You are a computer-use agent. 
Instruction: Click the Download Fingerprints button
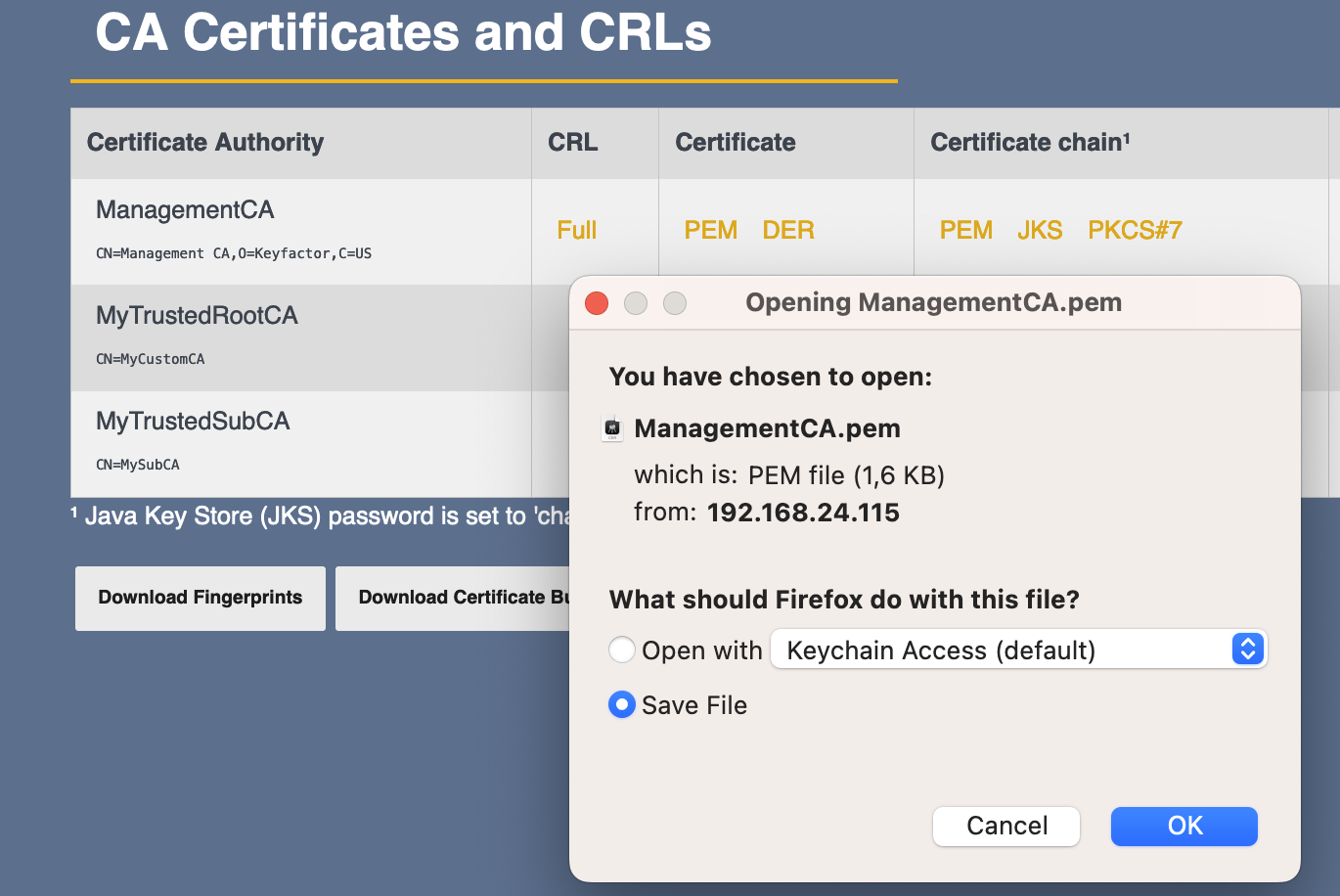201,598
